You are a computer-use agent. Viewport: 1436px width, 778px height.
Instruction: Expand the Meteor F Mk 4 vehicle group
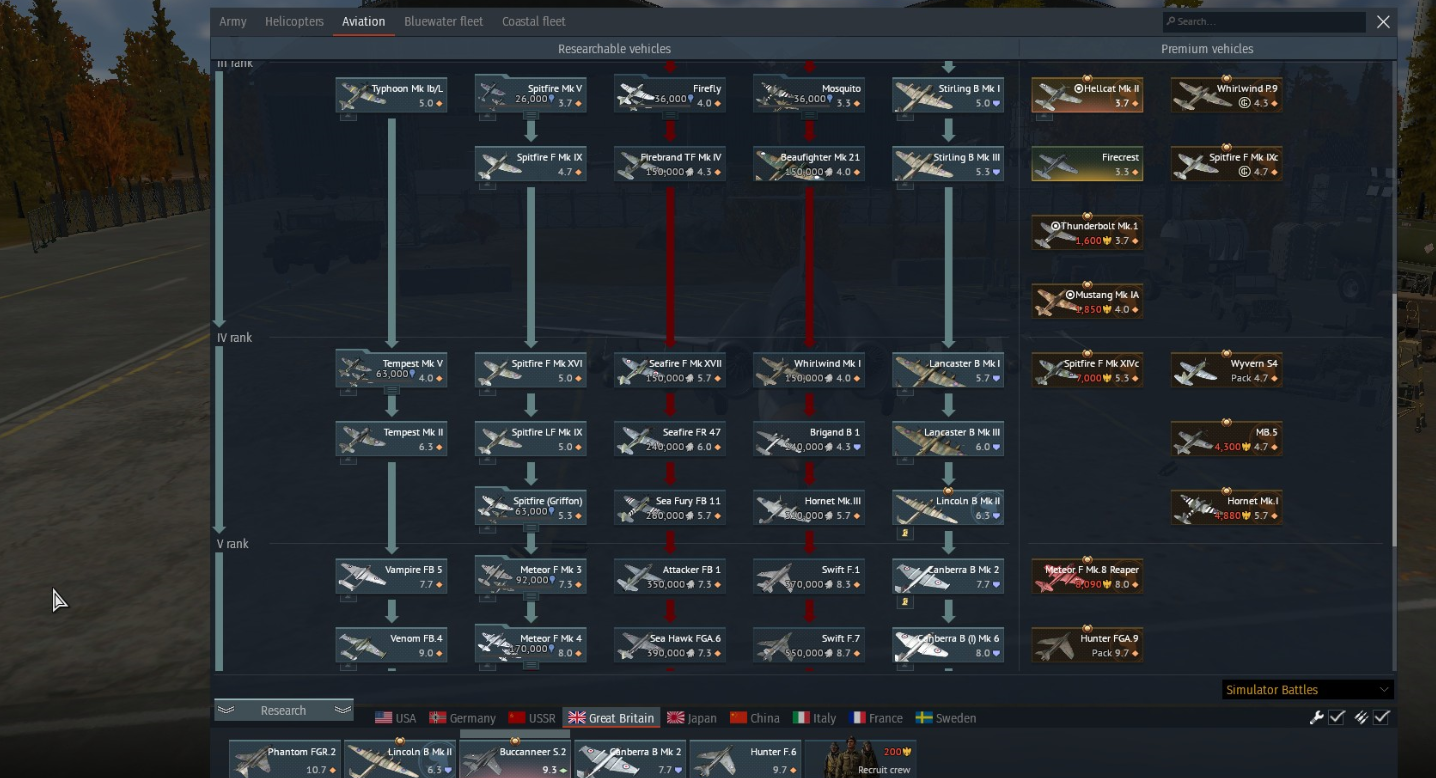pyautogui.click(x=530, y=646)
